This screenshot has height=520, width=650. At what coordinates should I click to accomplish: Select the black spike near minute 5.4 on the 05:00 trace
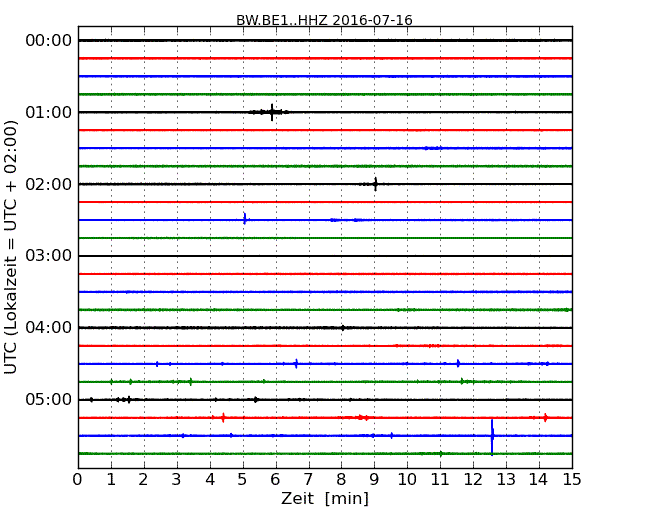256,400
